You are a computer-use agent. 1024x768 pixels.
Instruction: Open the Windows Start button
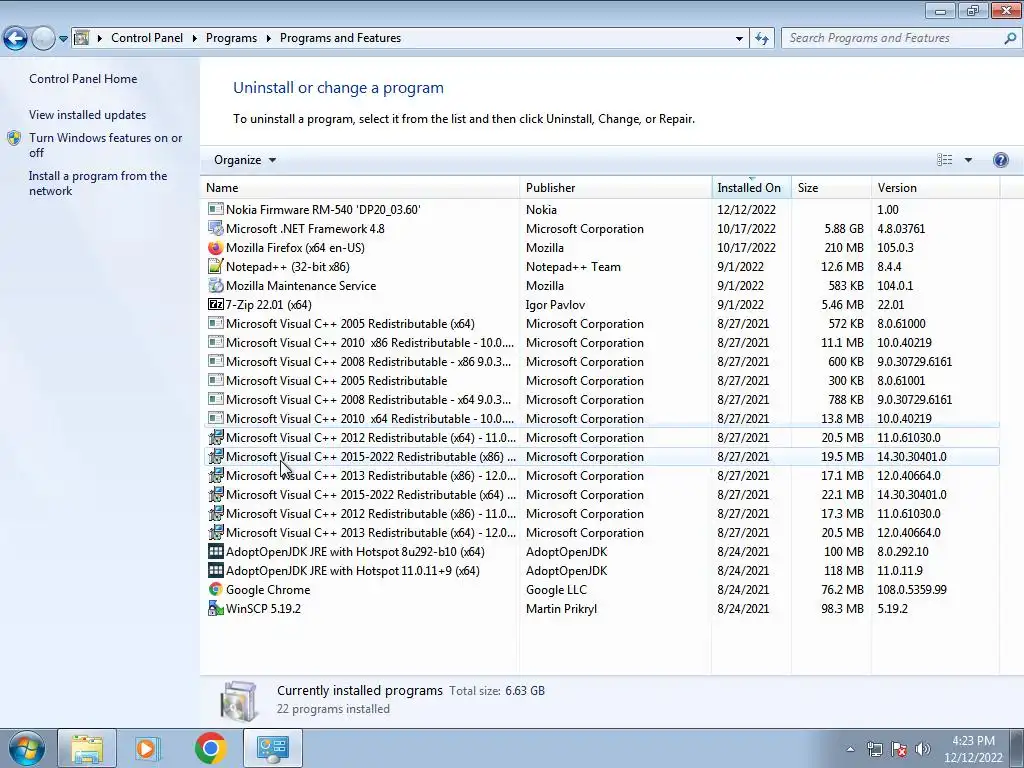26,748
